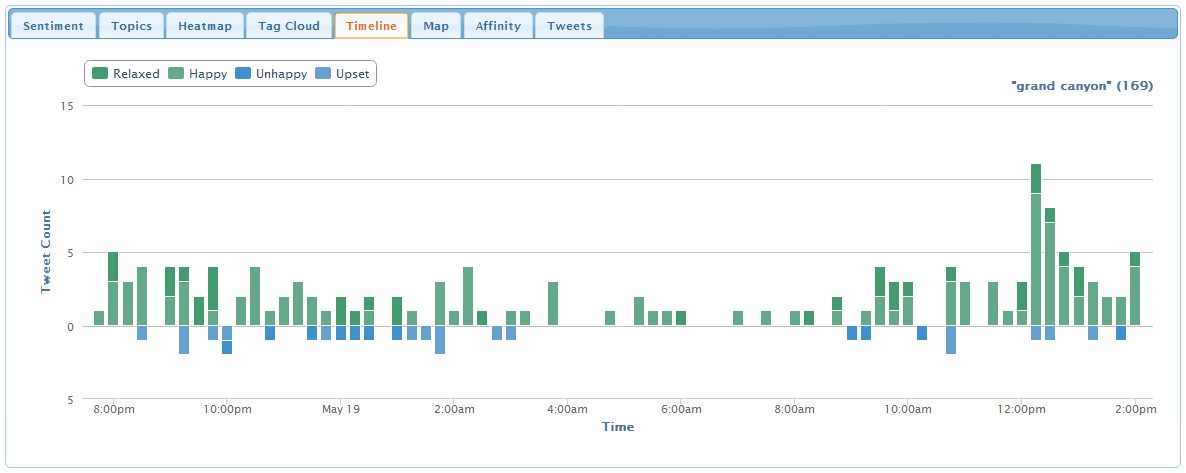Click the Upset legend color swatch

[323, 73]
